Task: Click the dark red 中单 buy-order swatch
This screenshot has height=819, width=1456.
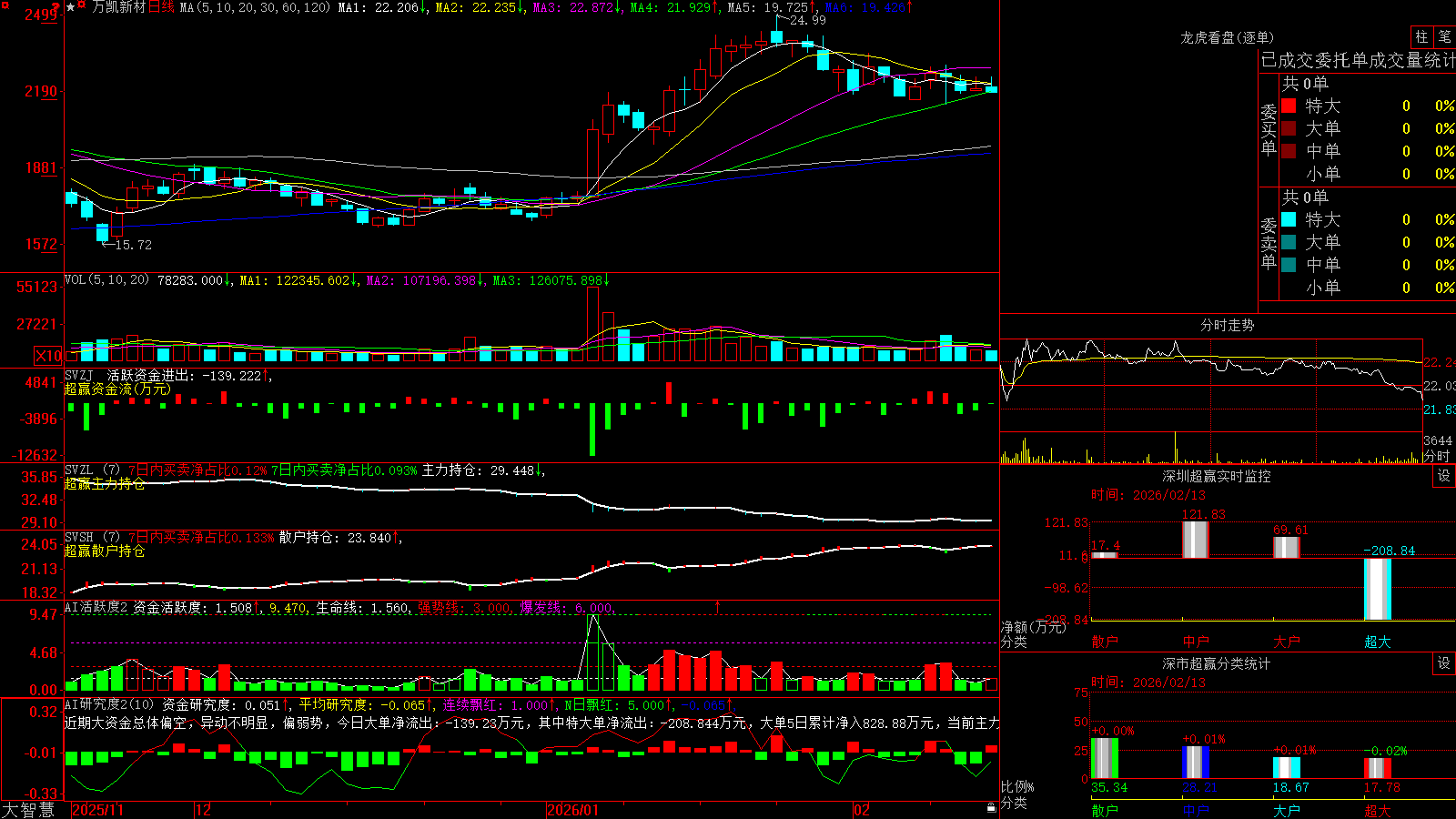Action: point(1289,151)
